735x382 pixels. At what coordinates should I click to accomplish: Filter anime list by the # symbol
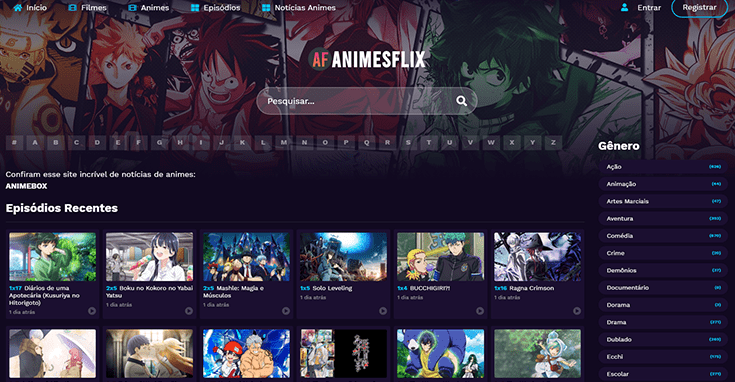click(15, 142)
